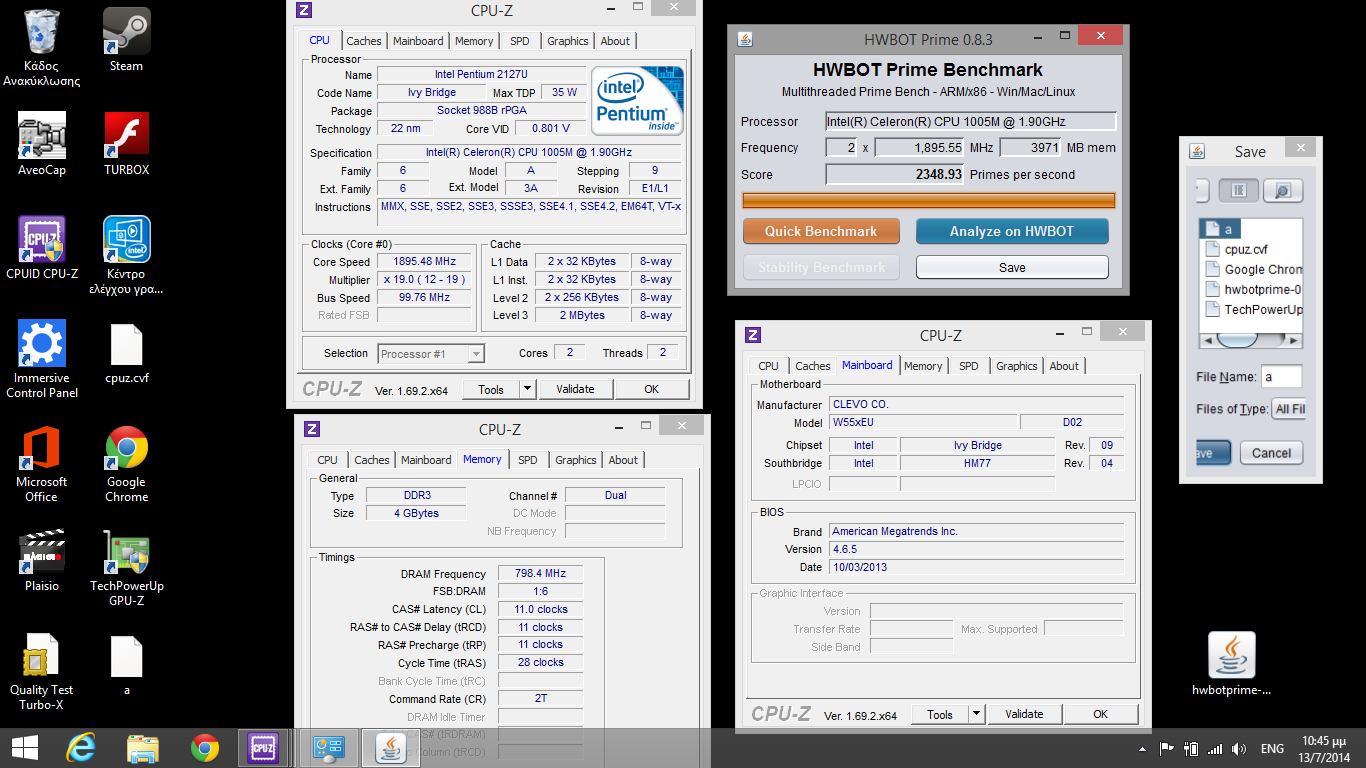
Task: Launch the TechPowerUp GPU-Z desktop shortcut
Action: [126, 567]
